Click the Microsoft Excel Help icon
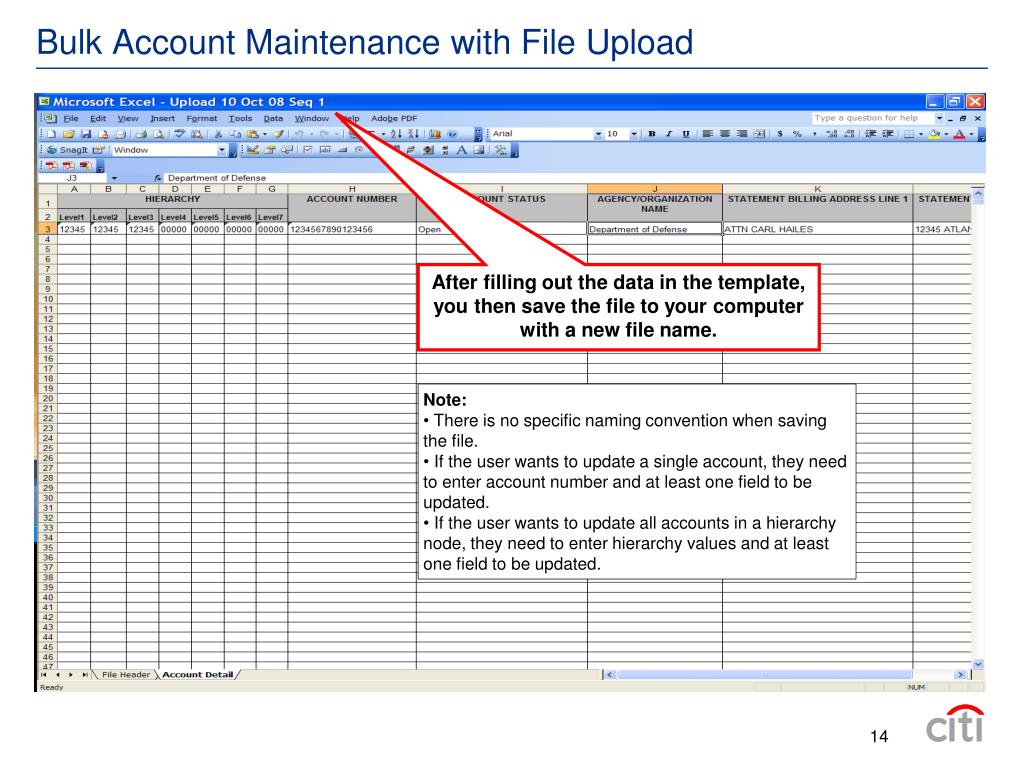Viewport: 1024px width, 768px height. pyautogui.click(x=452, y=134)
